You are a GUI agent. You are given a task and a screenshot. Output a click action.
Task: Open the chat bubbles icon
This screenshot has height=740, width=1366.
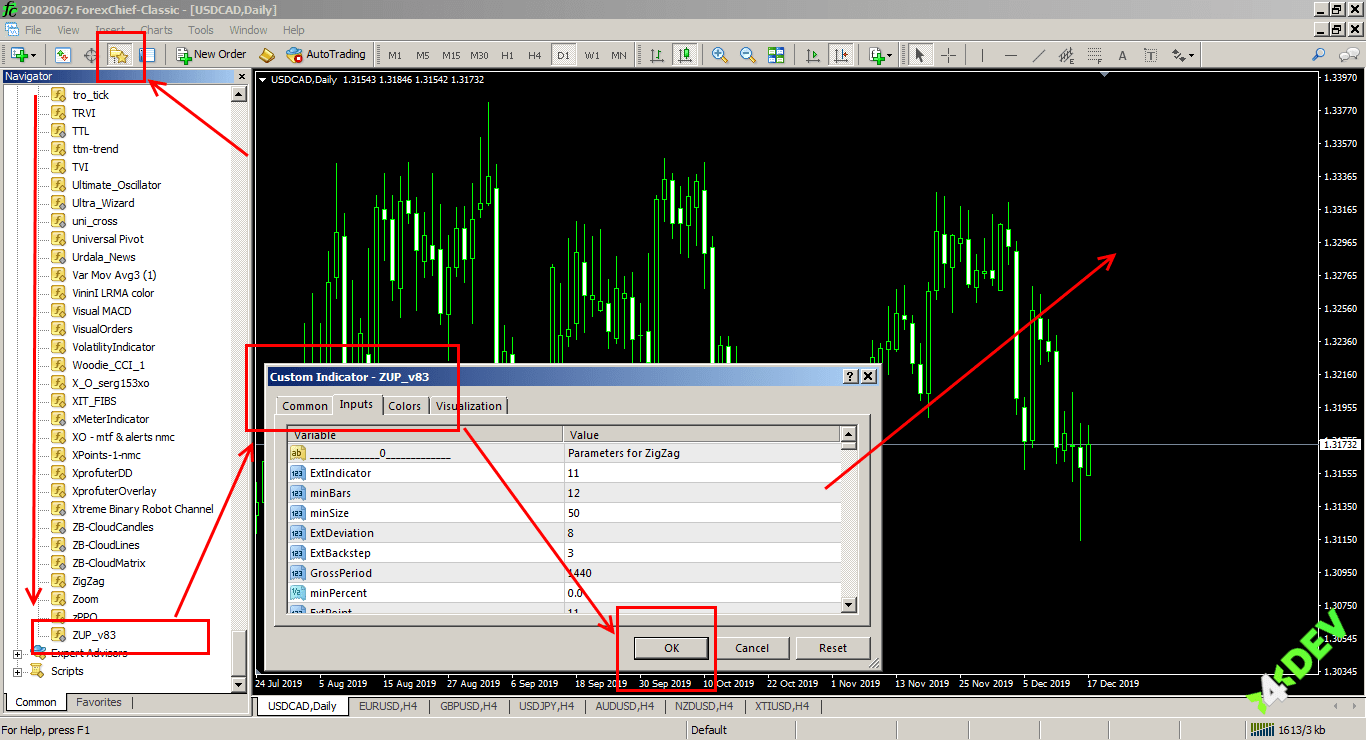(x=1347, y=55)
